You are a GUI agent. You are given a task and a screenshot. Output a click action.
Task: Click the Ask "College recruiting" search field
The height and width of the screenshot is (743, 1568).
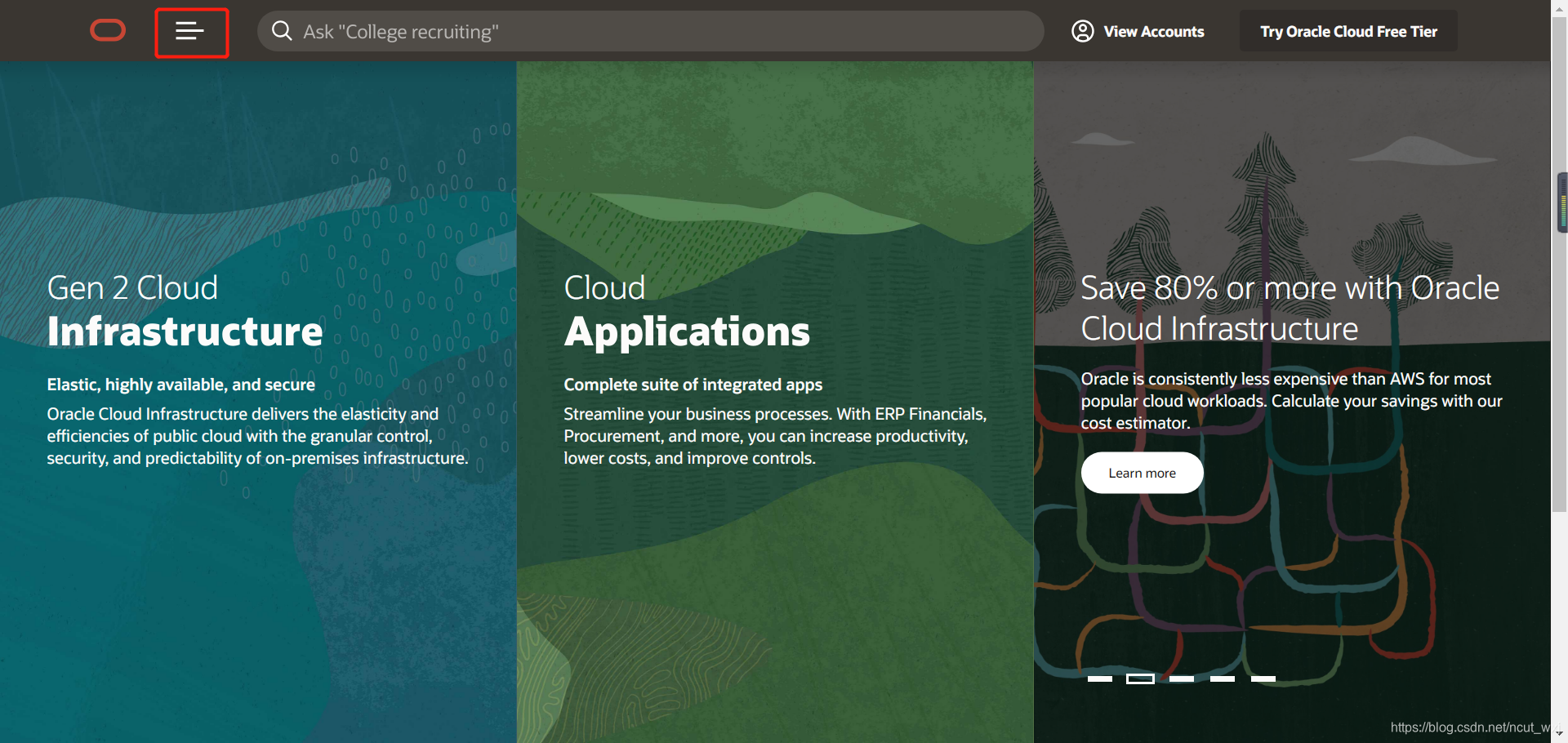[x=650, y=31]
